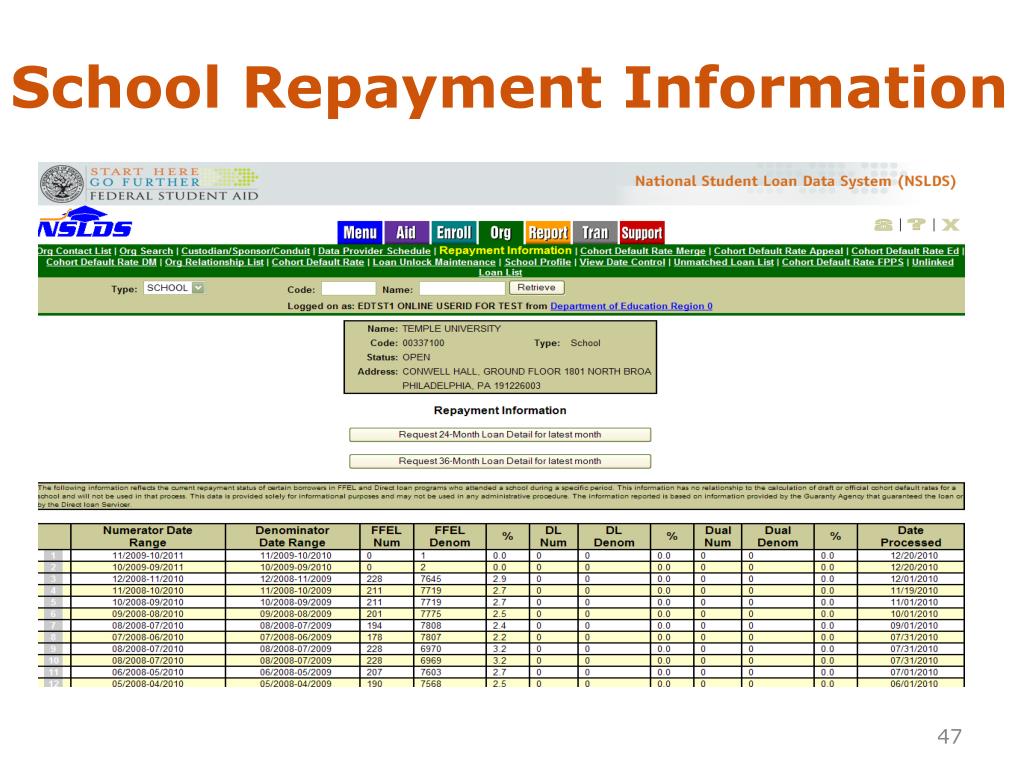The image size is (1024, 768).
Task: Click Request 36-Month Loan Detail button
Action: pos(500,461)
